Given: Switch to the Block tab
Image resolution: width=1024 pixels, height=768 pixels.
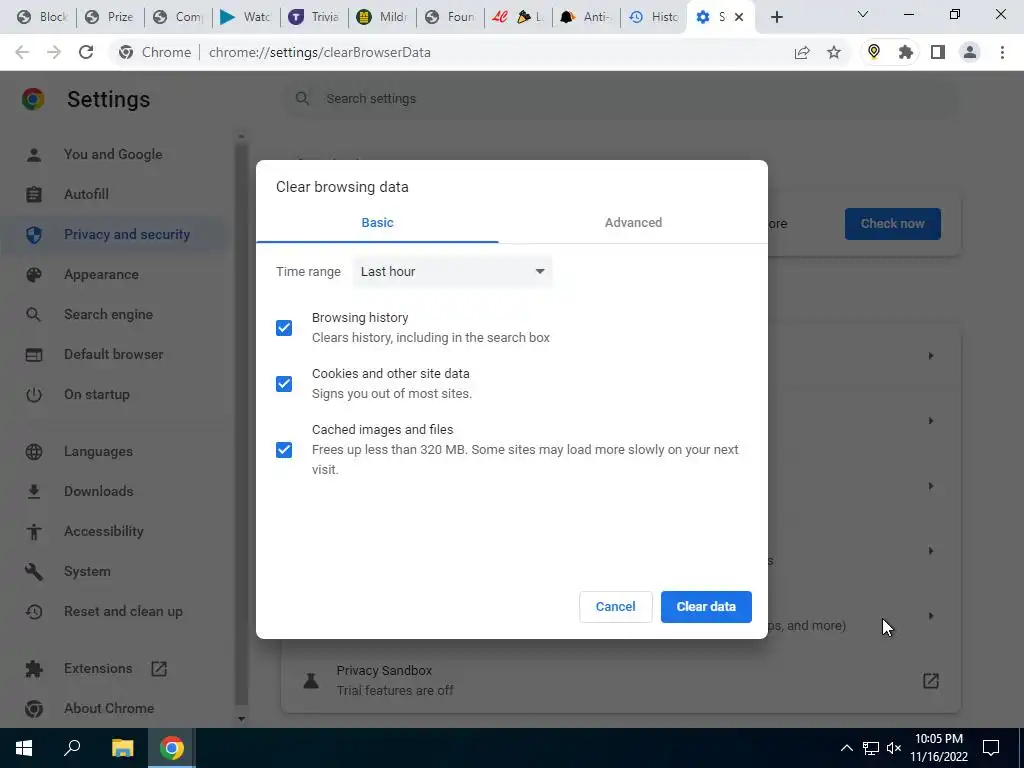Looking at the screenshot, I should [x=42, y=17].
